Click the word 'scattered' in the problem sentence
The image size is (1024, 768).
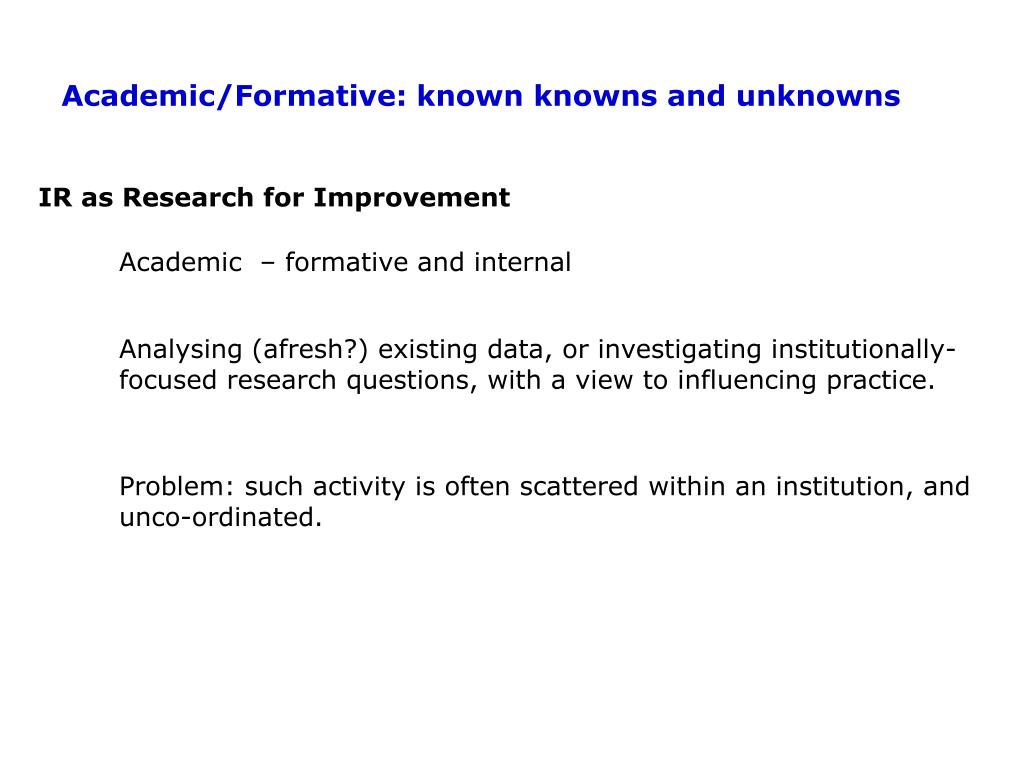579,487
